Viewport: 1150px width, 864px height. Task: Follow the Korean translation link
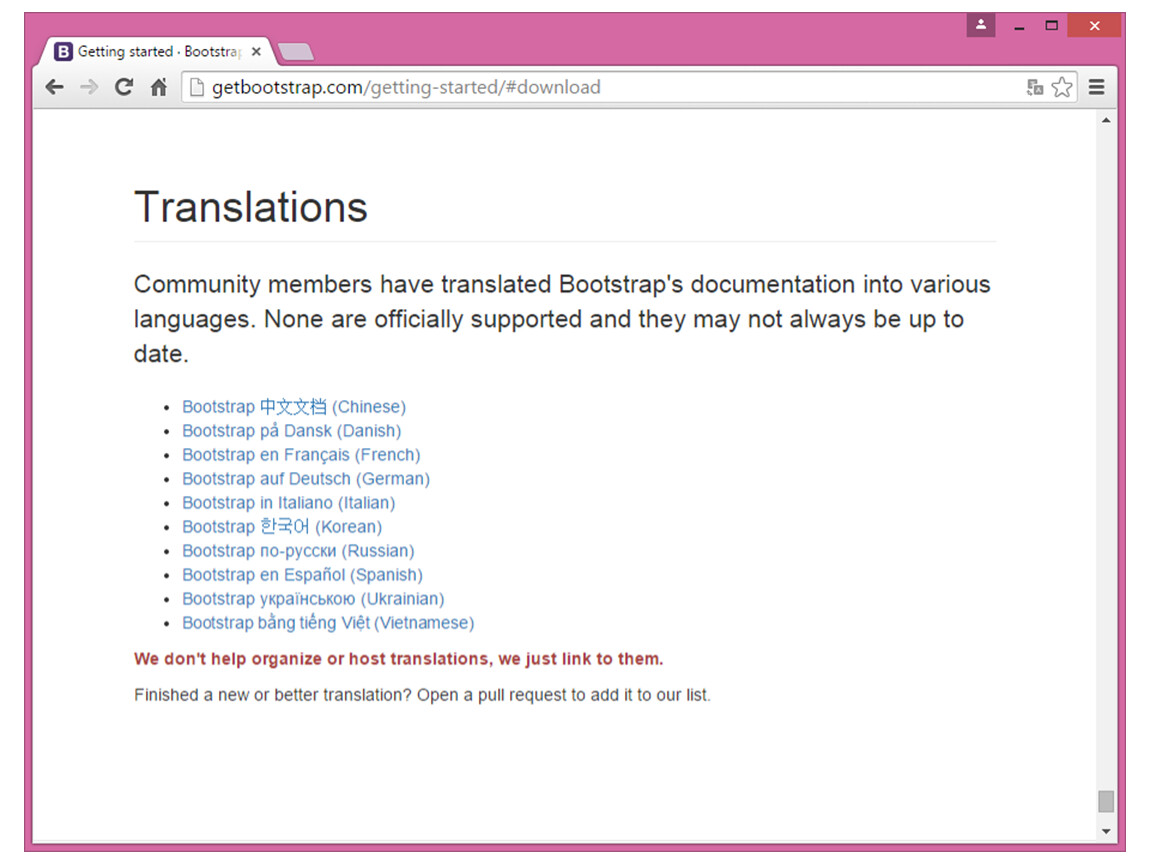pyautogui.click(x=281, y=527)
